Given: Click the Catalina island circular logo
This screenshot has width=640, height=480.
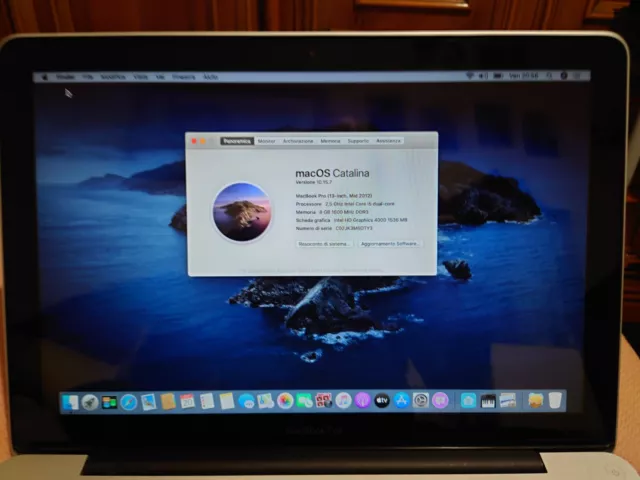Looking at the screenshot, I should 242,212.
